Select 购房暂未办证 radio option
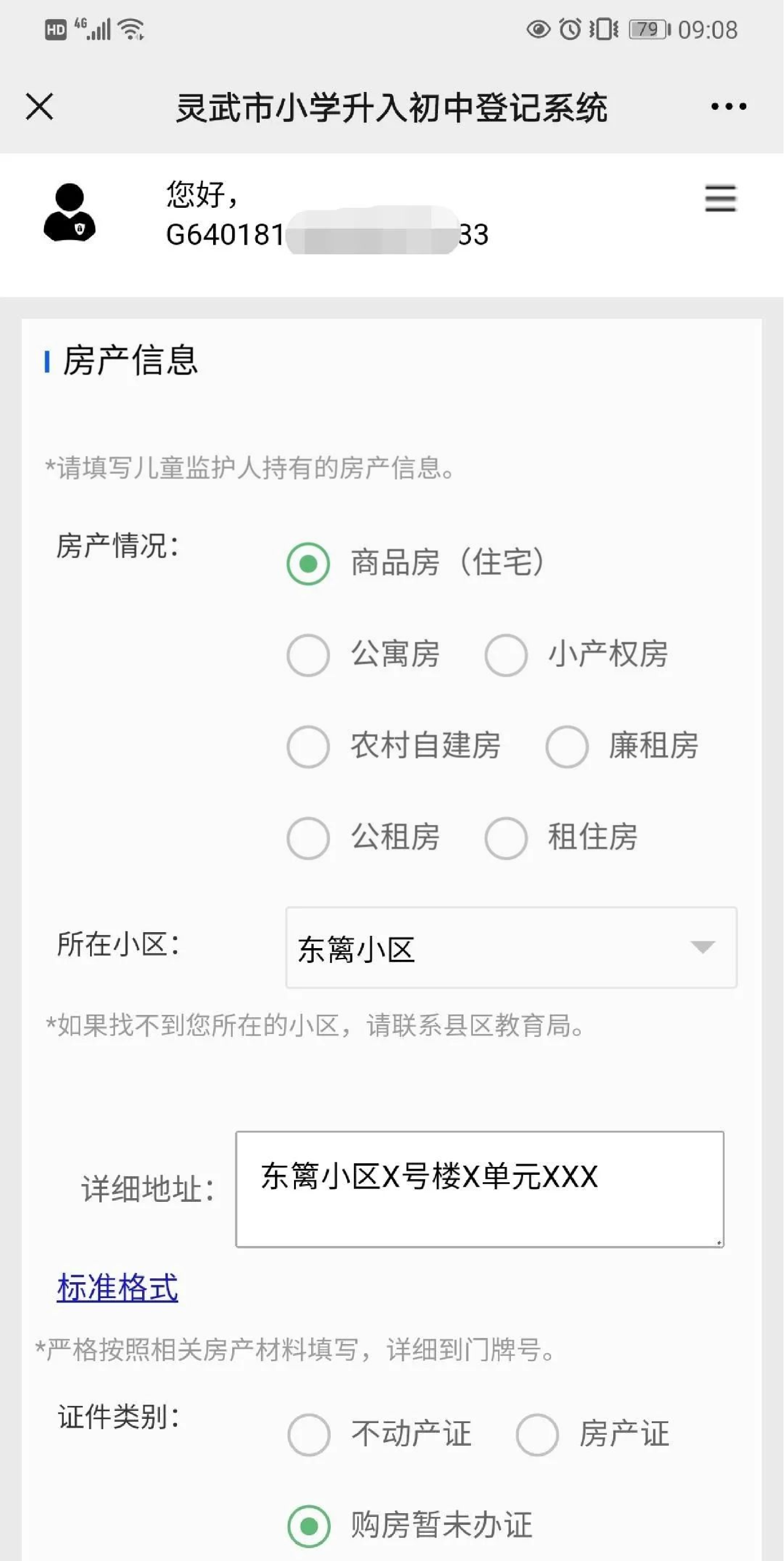This screenshot has height=1561, width=784. pyautogui.click(x=309, y=1525)
